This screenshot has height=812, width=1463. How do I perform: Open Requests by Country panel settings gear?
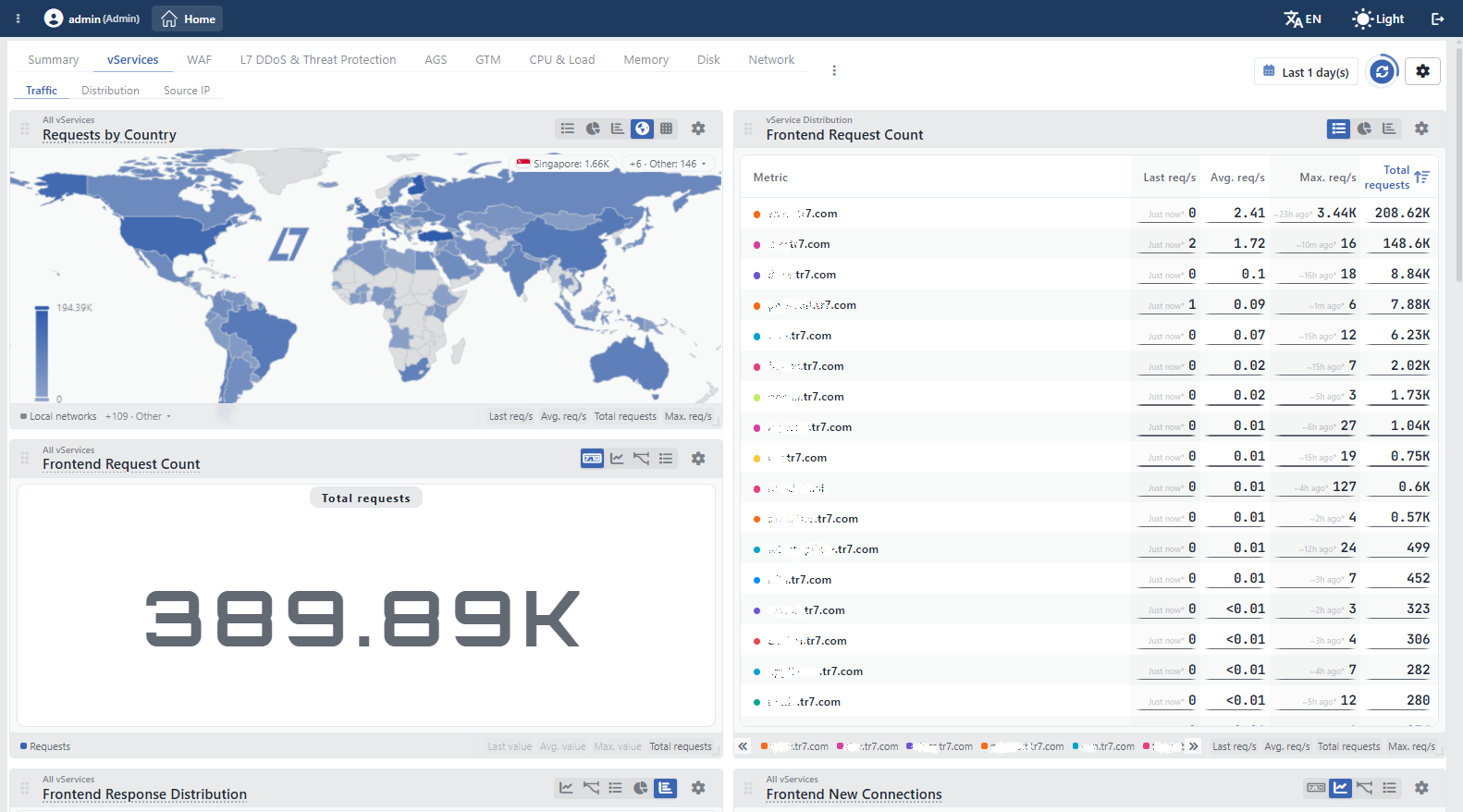pos(698,129)
